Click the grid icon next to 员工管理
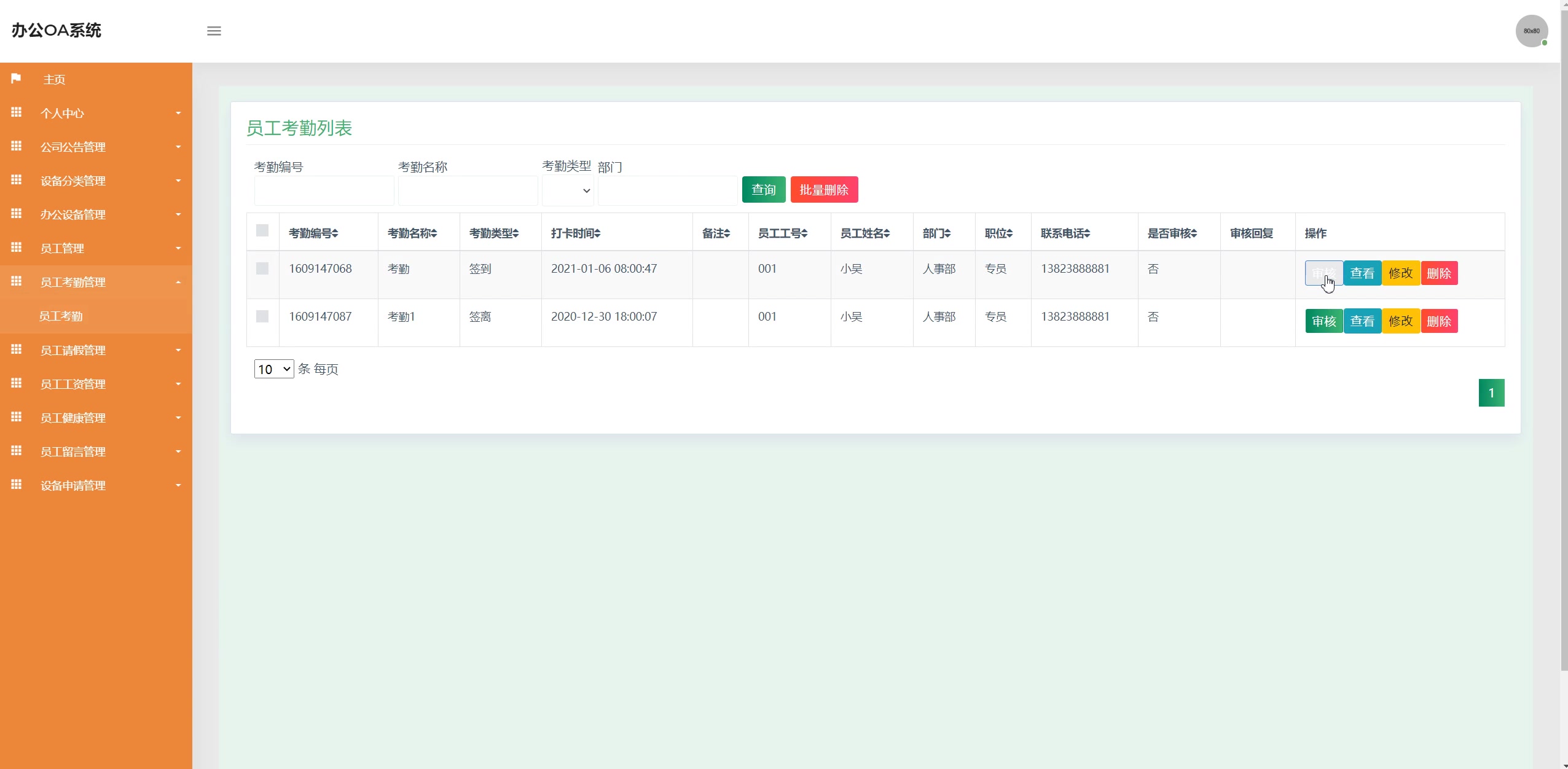The image size is (1568, 769). point(17,248)
